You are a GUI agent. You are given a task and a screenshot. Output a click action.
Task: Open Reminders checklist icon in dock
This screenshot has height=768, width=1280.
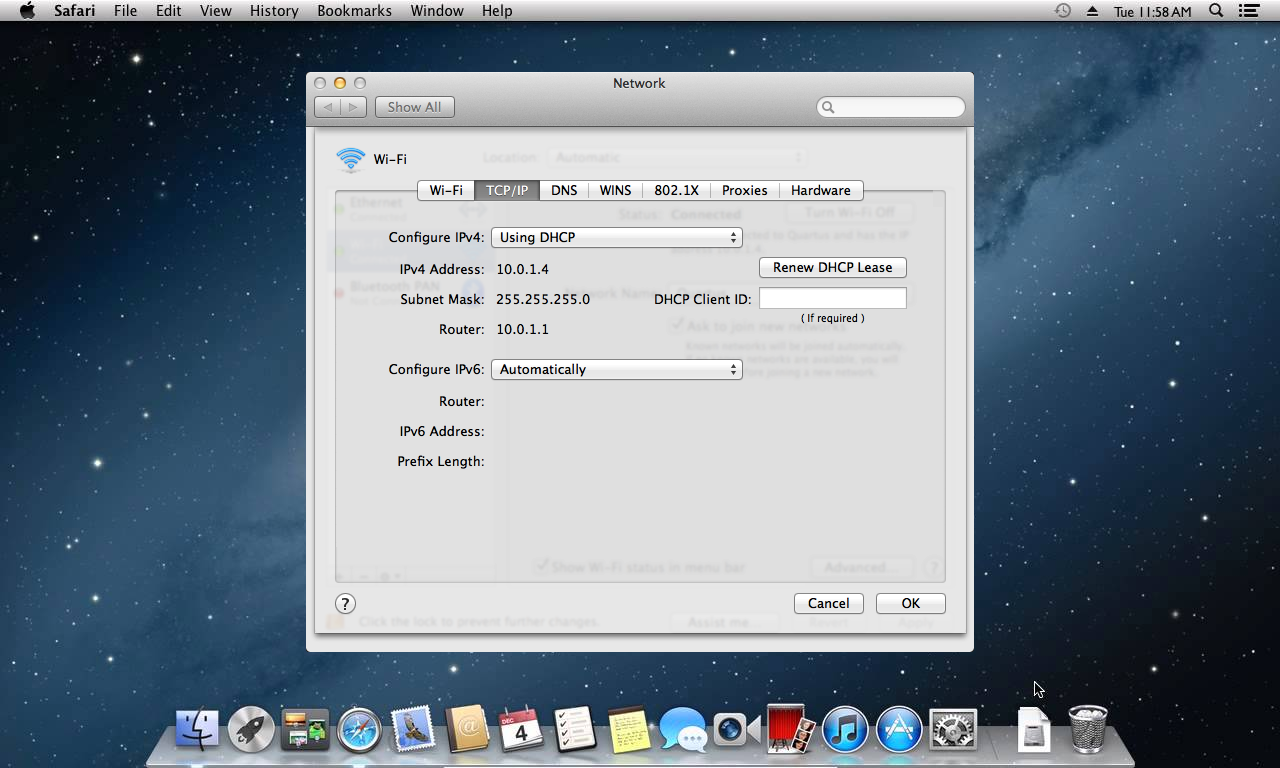pyautogui.click(x=575, y=729)
